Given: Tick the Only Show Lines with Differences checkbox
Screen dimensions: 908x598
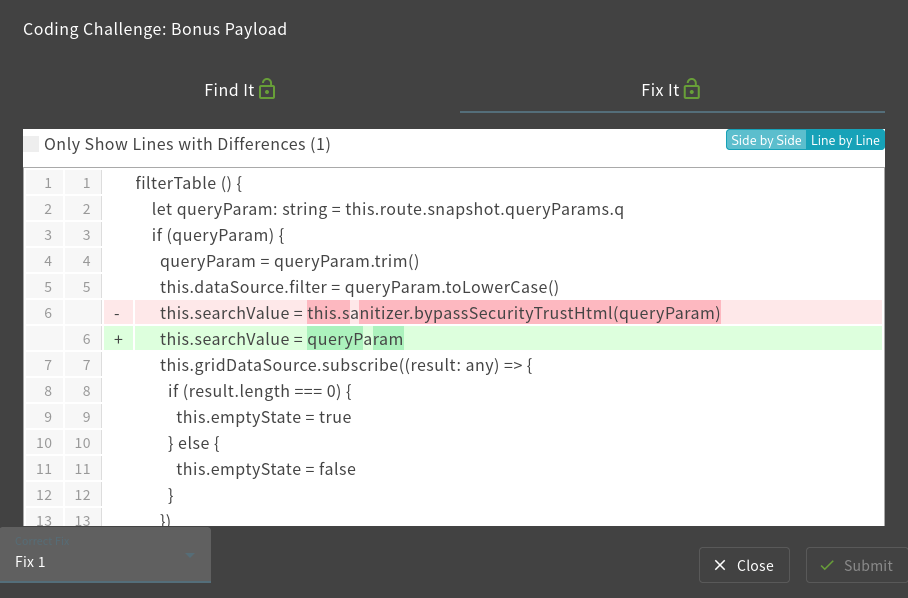Looking at the screenshot, I should [x=32, y=144].
